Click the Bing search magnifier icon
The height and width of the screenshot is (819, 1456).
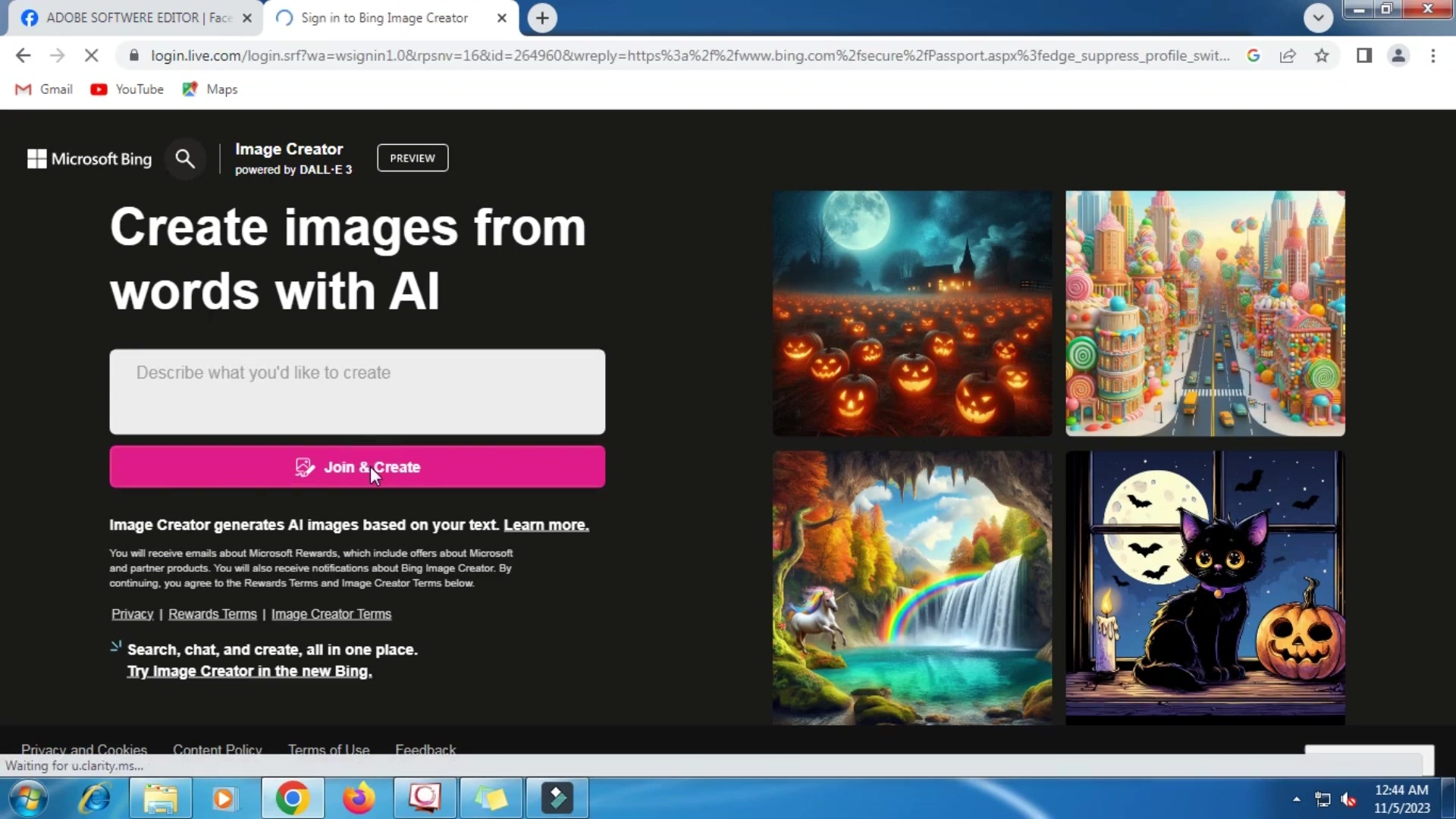(x=185, y=158)
